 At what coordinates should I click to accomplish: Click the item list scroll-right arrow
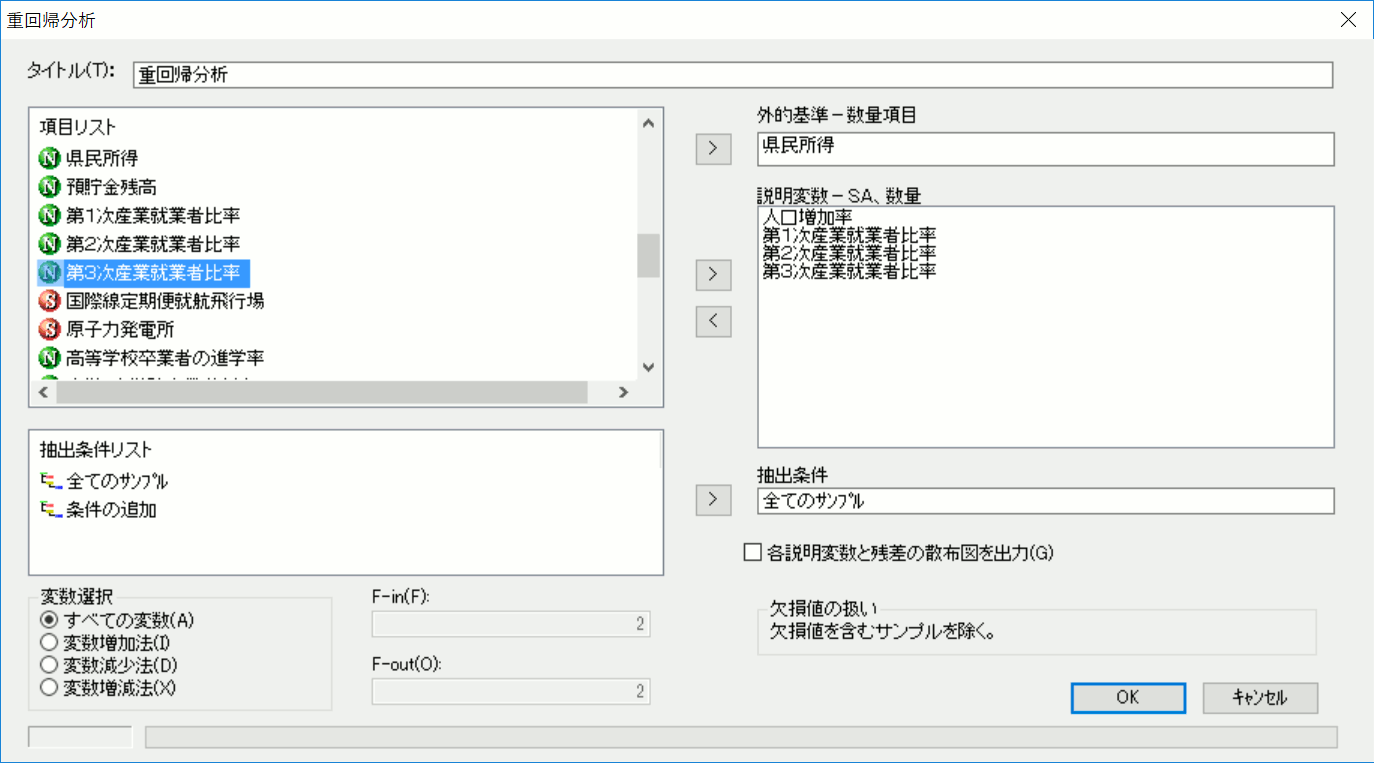[623, 393]
